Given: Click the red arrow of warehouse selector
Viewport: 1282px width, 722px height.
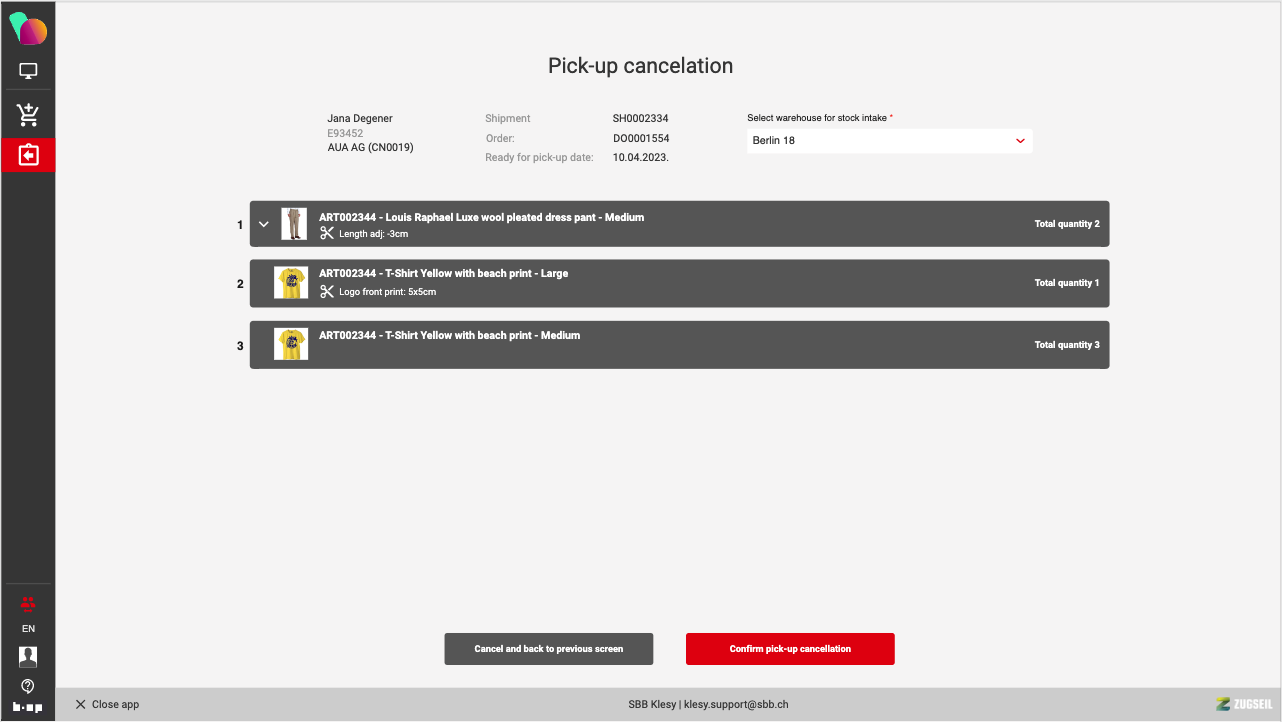Looking at the screenshot, I should (x=1020, y=141).
